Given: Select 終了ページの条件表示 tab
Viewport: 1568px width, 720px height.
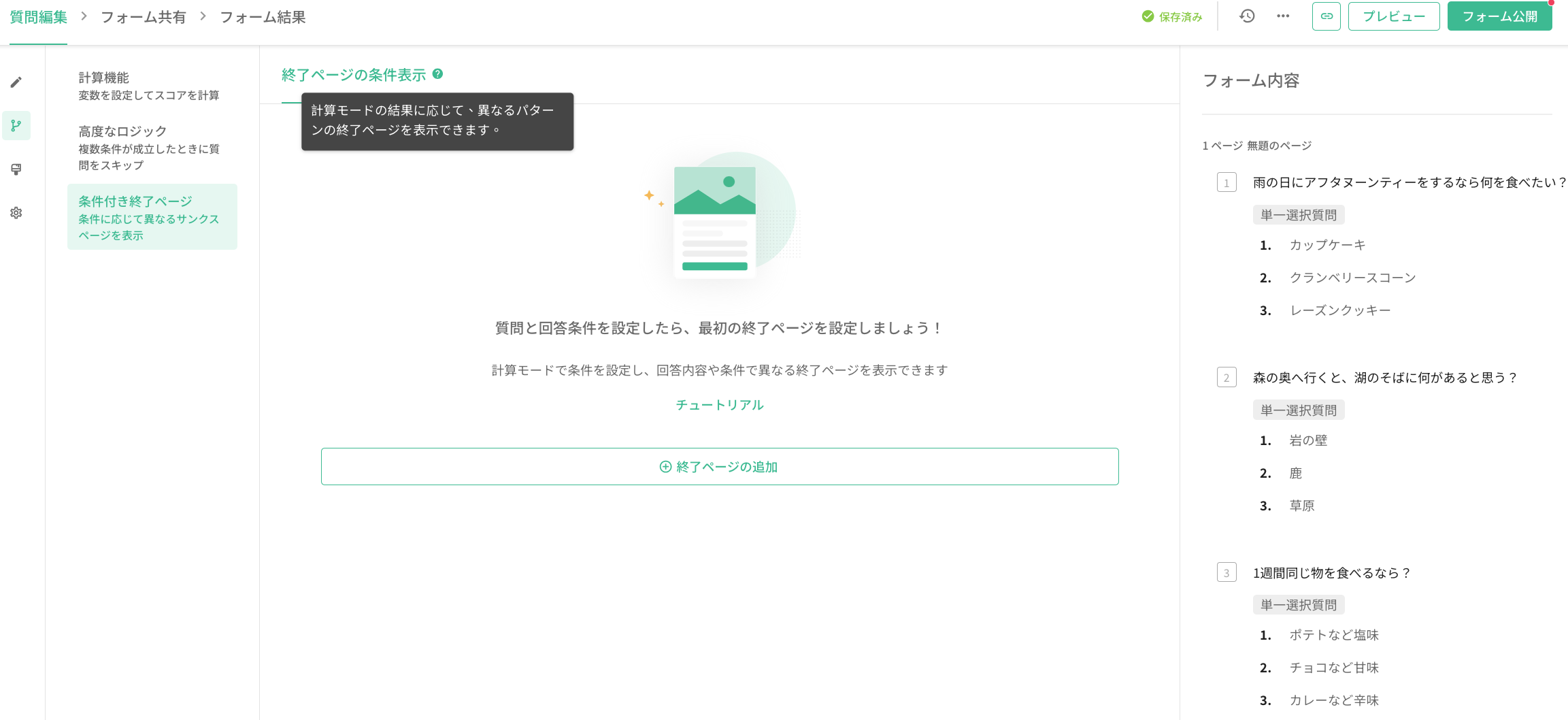Looking at the screenshot, I should point(354,75).
